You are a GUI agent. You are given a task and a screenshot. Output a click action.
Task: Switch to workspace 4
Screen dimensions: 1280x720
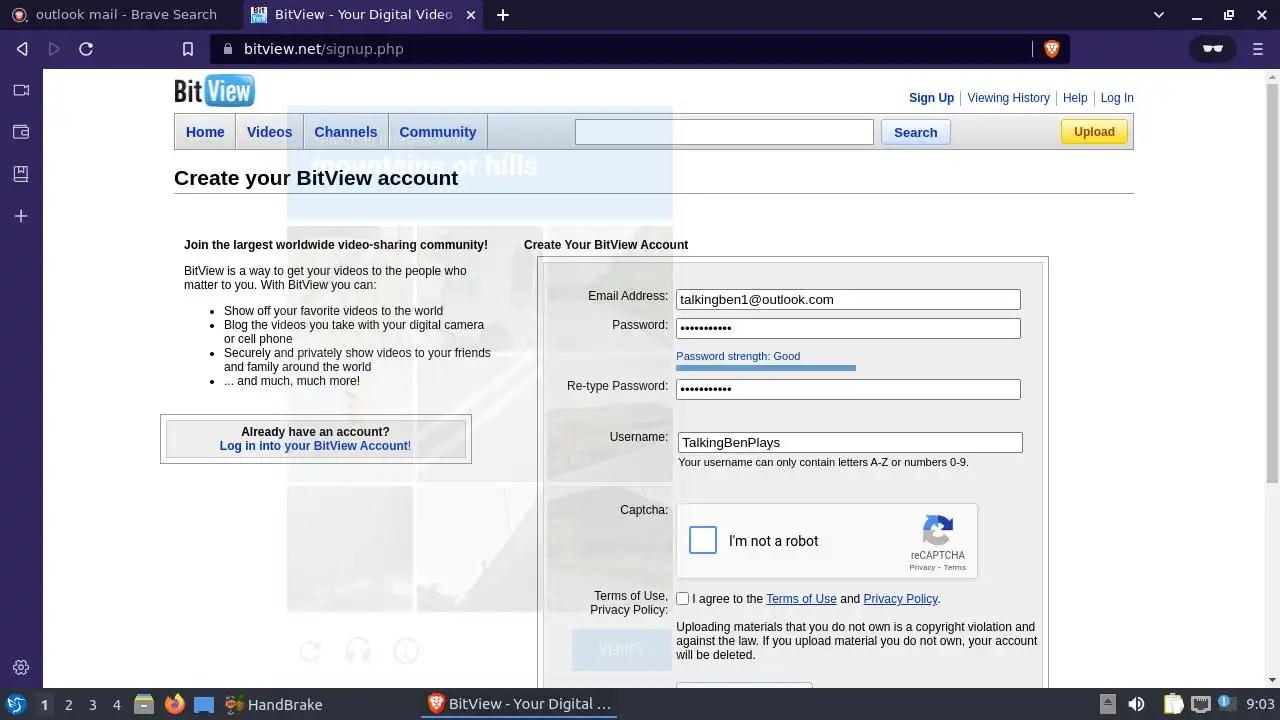[116, 705]
